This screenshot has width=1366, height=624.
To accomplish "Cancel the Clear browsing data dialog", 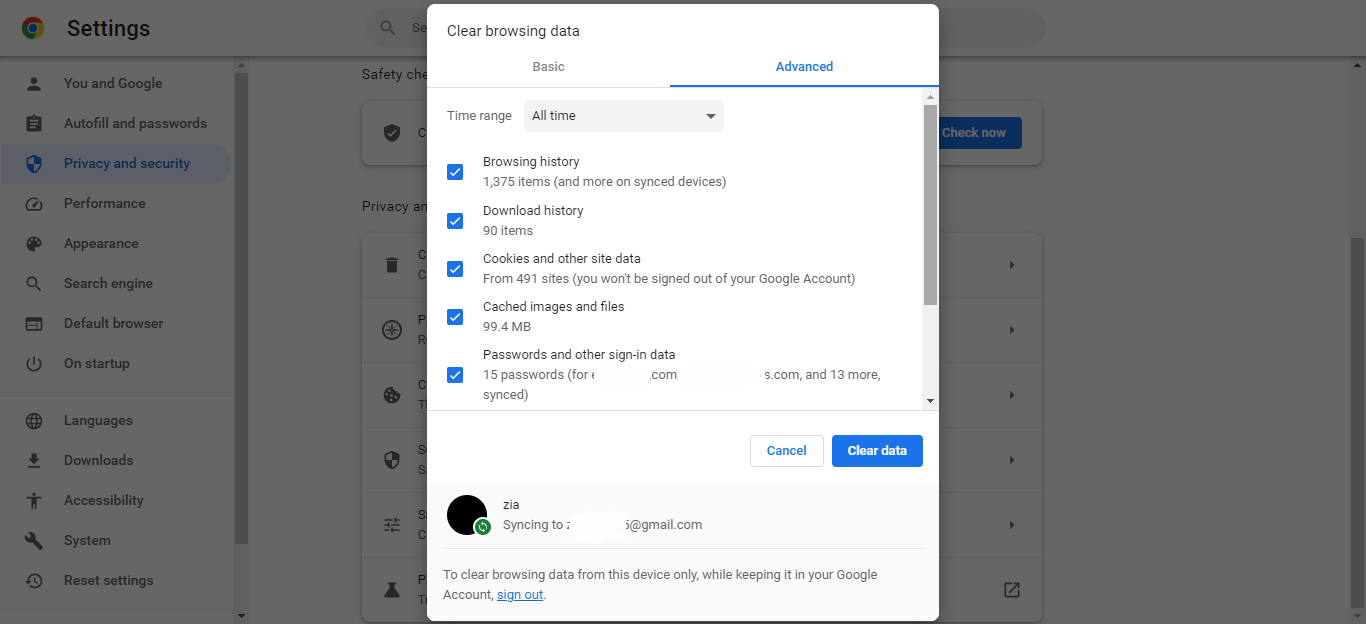I will (786, 451).
